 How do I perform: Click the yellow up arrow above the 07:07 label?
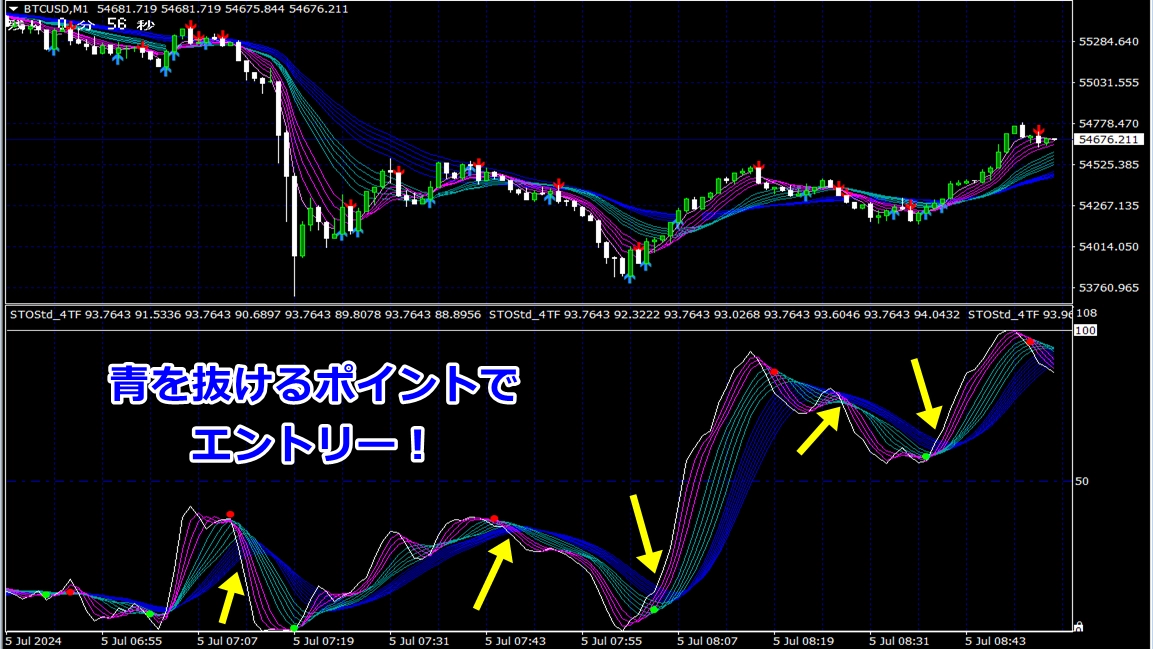coord(230,598)
